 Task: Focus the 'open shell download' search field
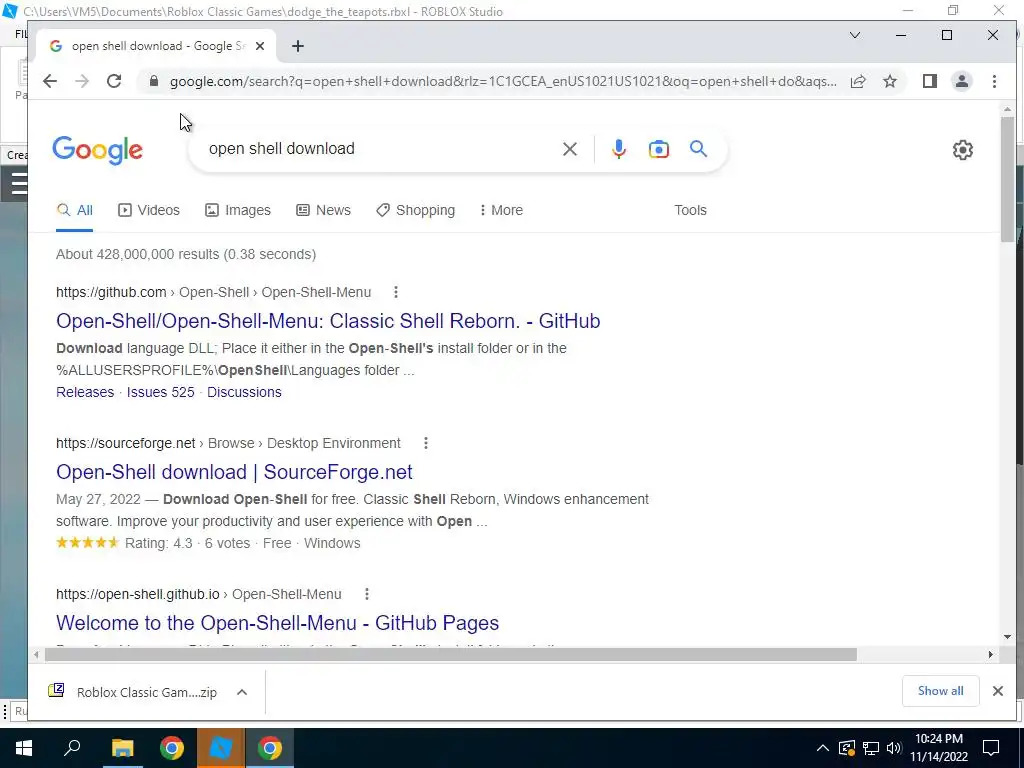coord(379,149)
